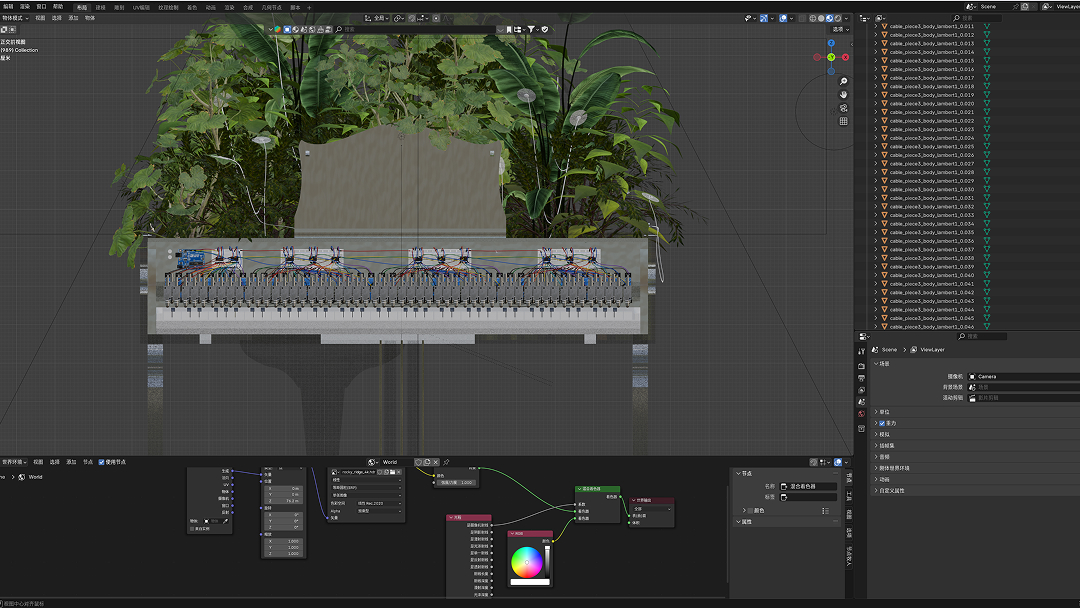Click the 添加 menu in node editor
The height and width of the screenshot is (608, 1080).
[72, 462]
